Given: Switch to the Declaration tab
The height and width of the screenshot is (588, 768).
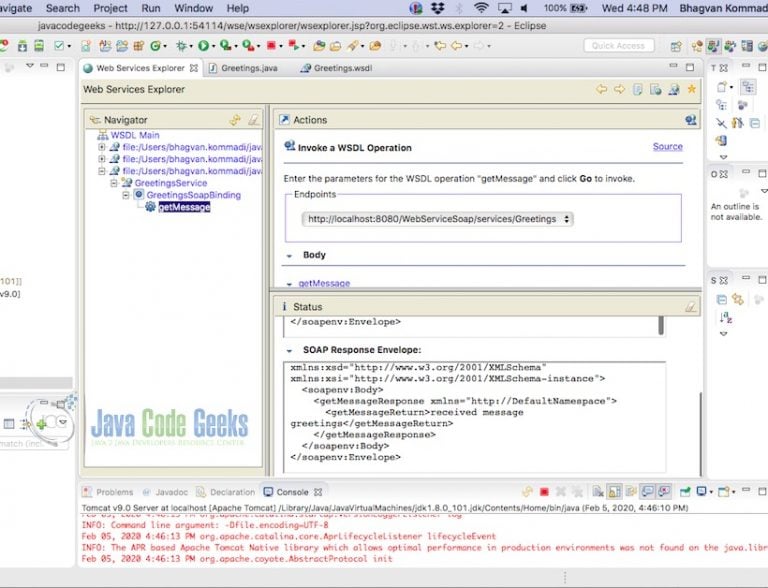Looking at the screenshot, I should 226,492.
